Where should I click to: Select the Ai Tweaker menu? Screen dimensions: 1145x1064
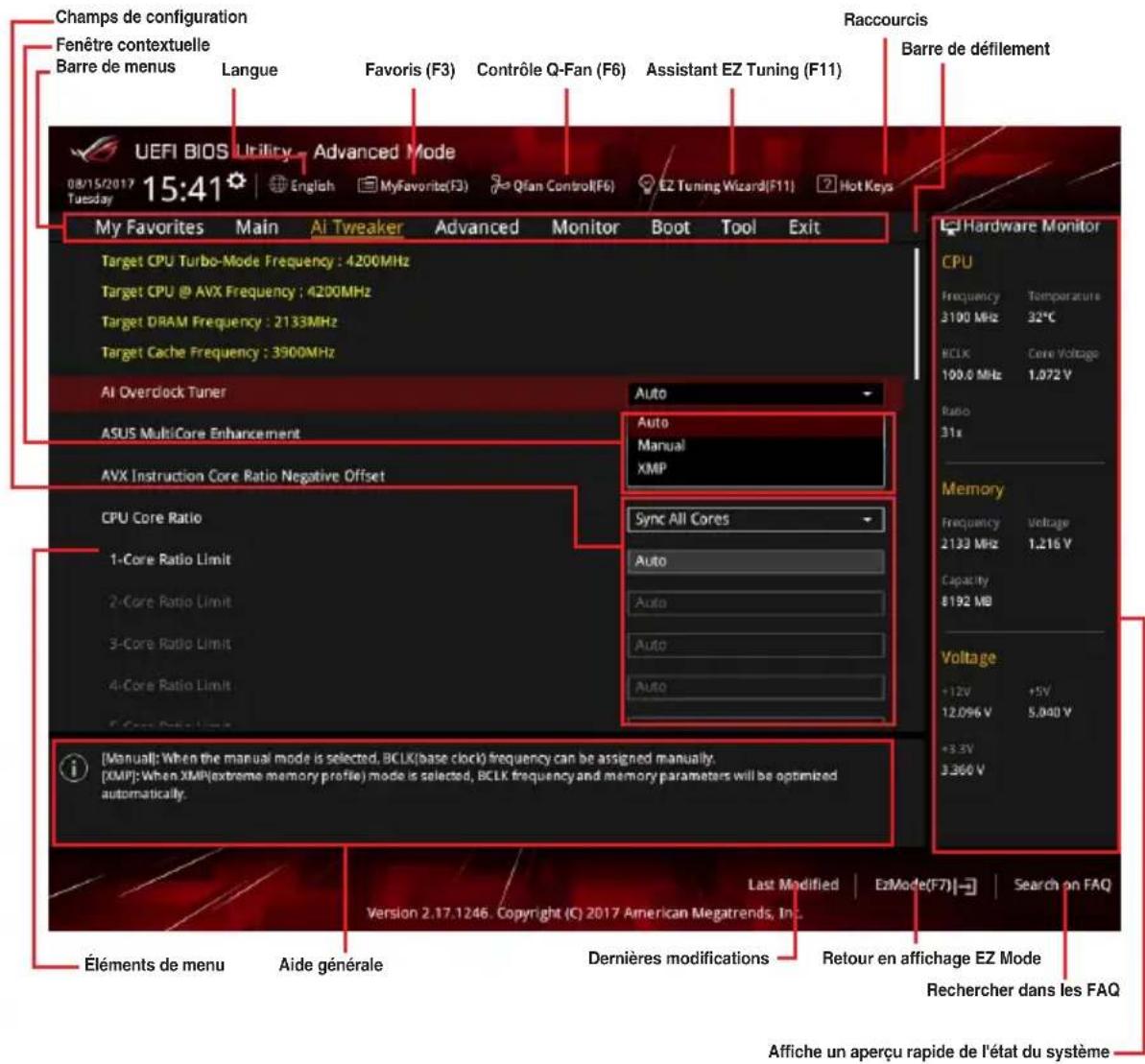click(356, 227)
